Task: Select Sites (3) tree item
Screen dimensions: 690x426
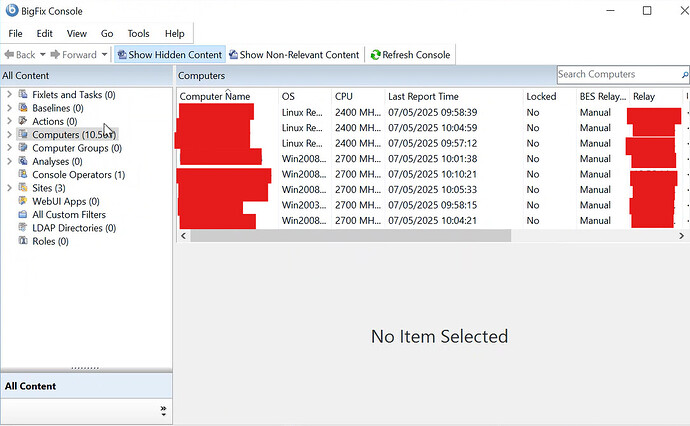Action: 48,188
